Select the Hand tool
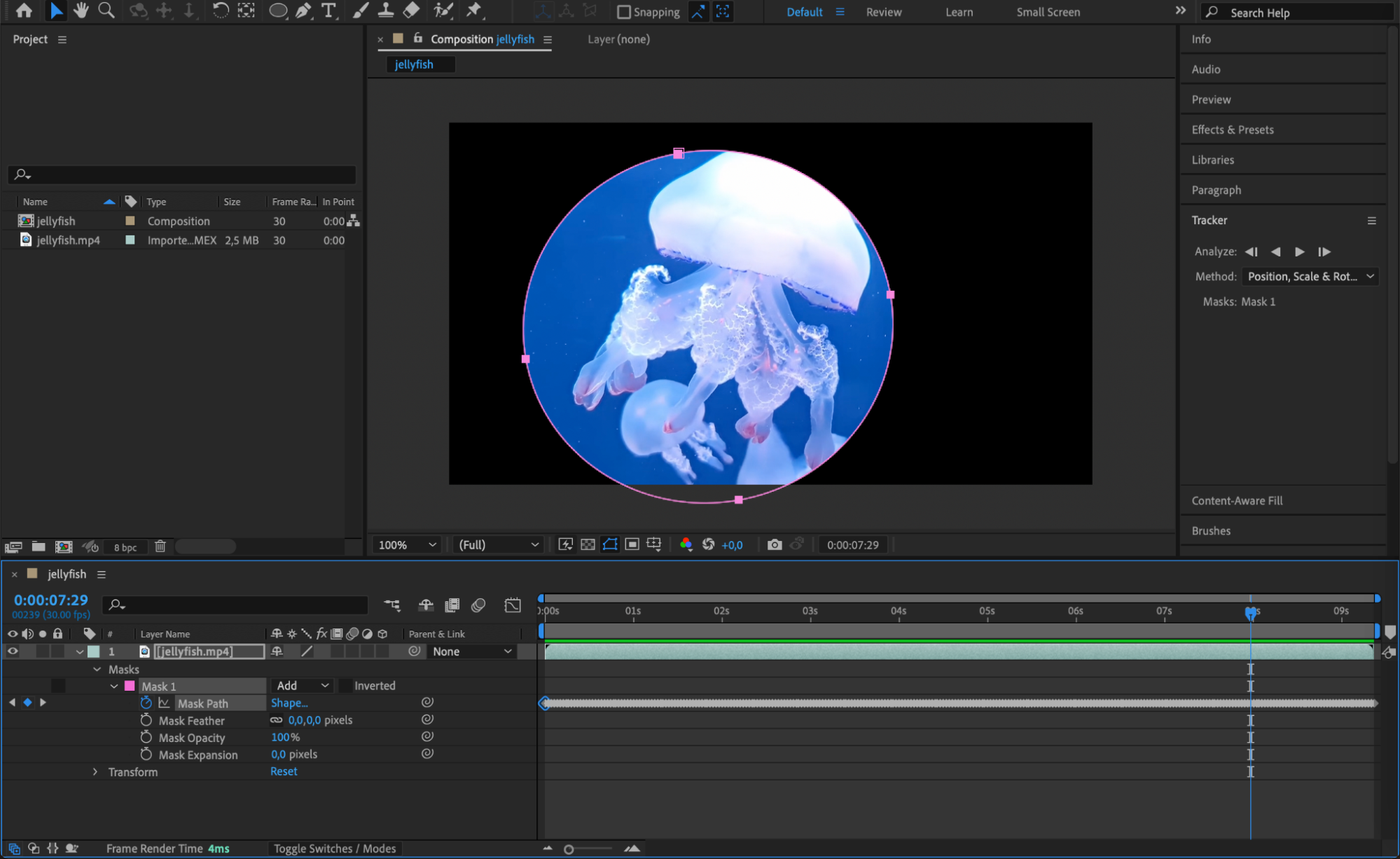 pyautogui.click(x=81, y=11)
